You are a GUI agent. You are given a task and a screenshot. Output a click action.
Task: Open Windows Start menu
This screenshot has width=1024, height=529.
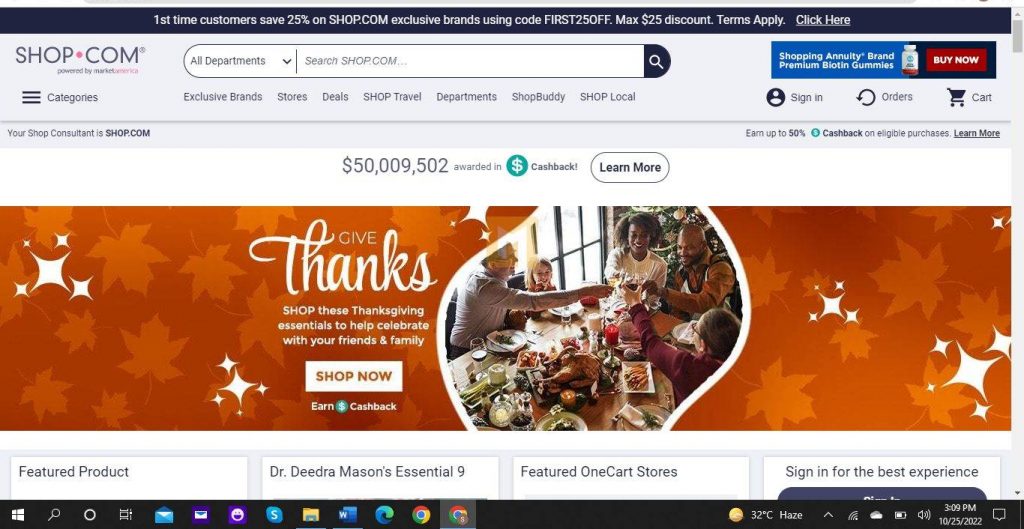click(18, 515)
